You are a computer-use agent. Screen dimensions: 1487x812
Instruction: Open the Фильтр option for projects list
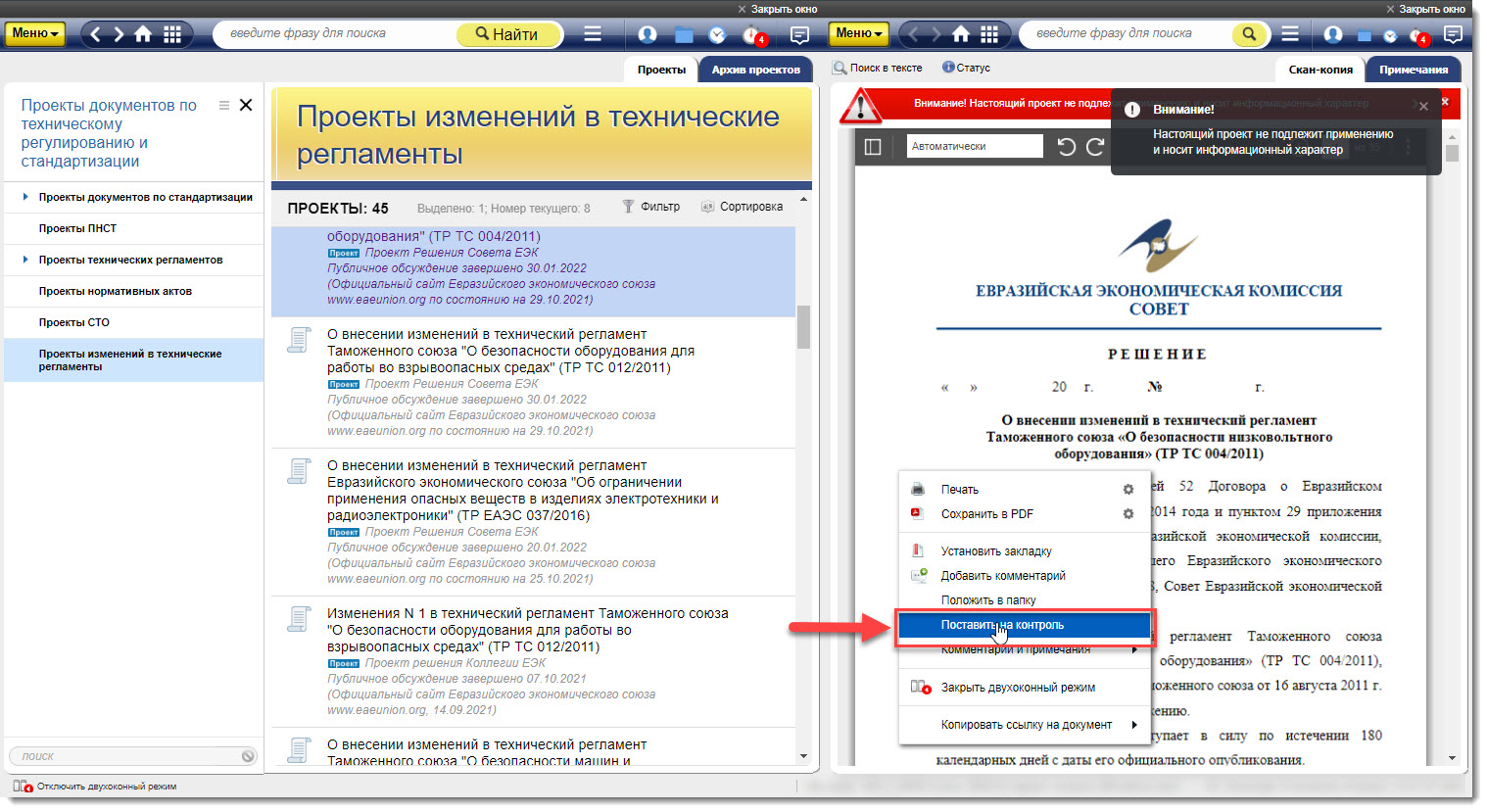pyautogui.click(x=650, y=207)
